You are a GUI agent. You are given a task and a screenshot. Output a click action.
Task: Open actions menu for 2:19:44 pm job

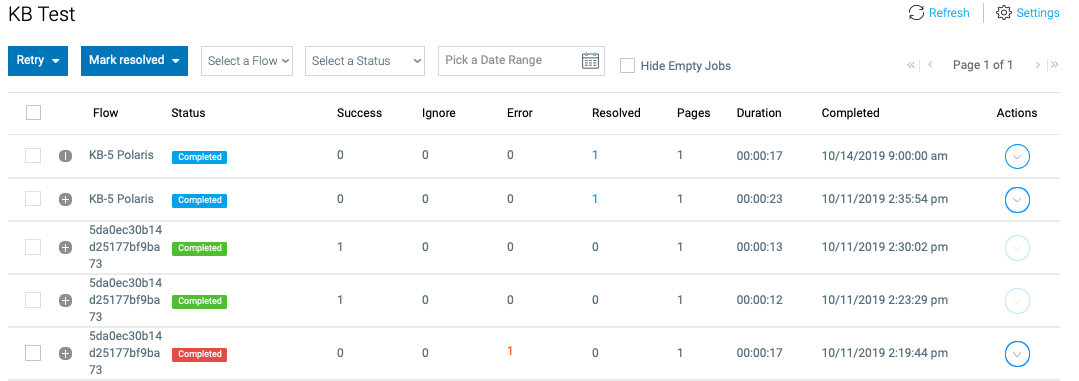click(1017, 354)
